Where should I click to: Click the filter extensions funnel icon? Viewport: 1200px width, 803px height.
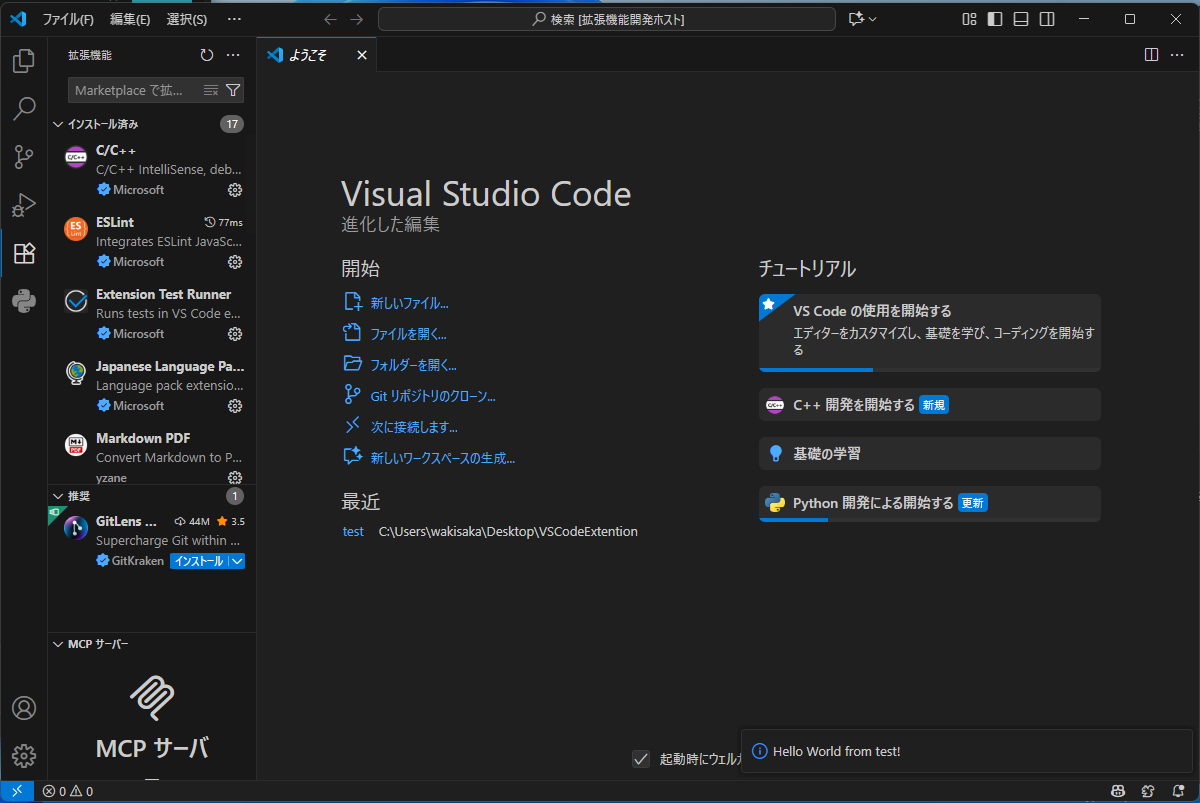tap(233, 90)
